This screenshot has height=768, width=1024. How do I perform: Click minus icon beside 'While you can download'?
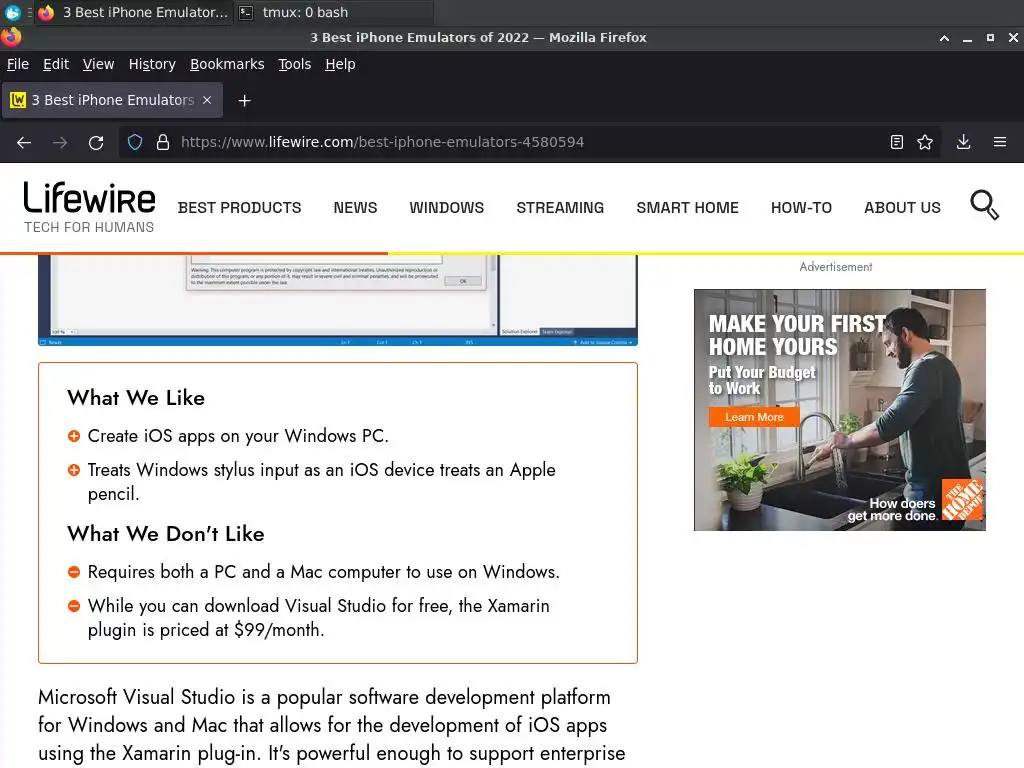point(74,606)
